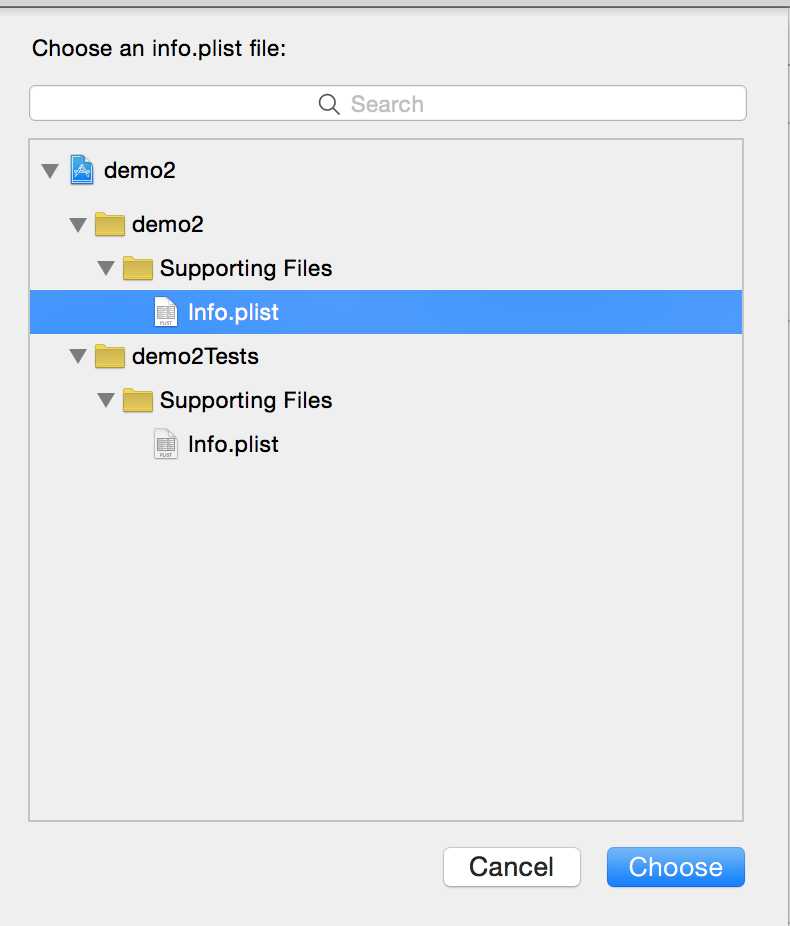Select the demo2 project name at tree root

(140, 170)
